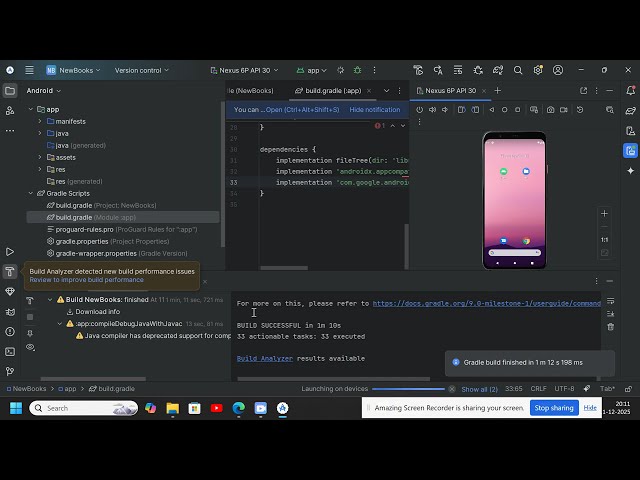Open the Build tool window hammer icon
The width and height of the screenshot is (640, 480).
tap(10, 271)
